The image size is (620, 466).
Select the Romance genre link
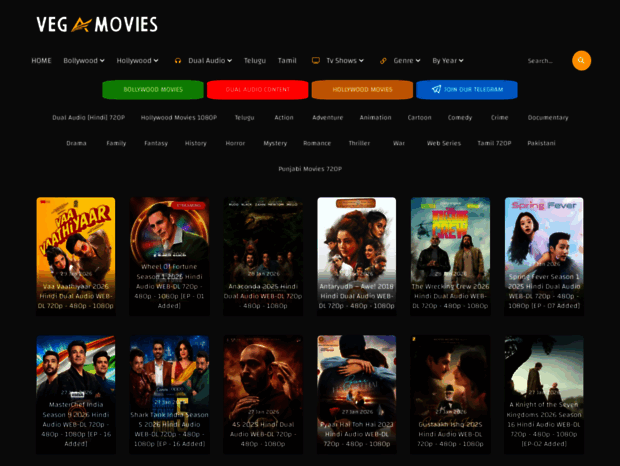[x=317, y=143]
